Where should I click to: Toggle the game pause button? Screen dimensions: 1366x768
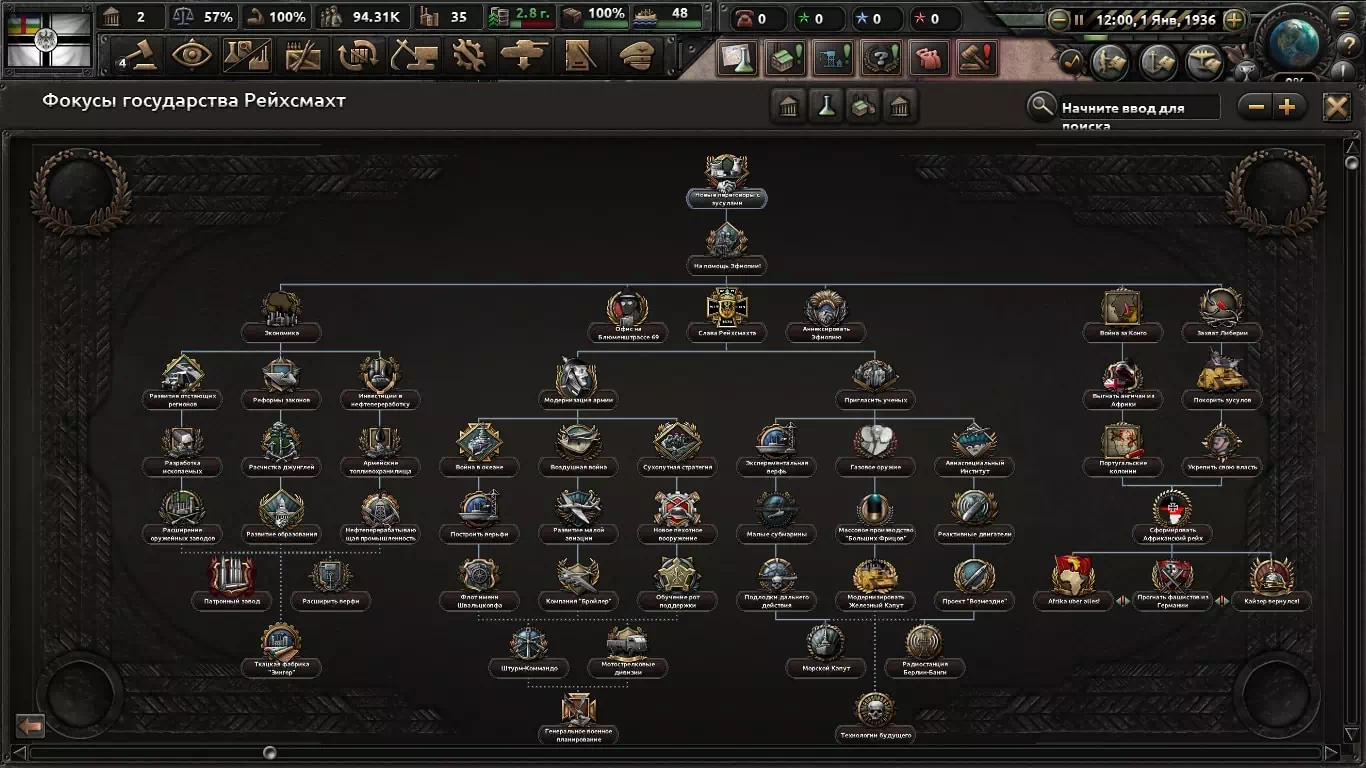point(1078,19)
